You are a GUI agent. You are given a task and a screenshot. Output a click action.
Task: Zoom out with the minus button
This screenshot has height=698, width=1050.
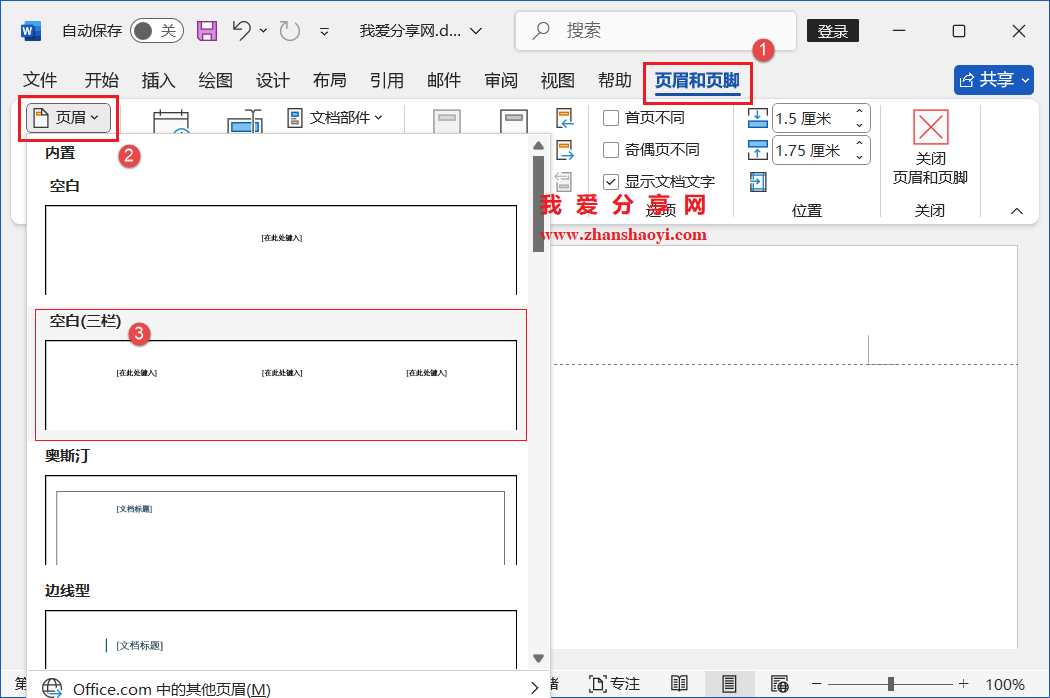click(x=816, y=684)
